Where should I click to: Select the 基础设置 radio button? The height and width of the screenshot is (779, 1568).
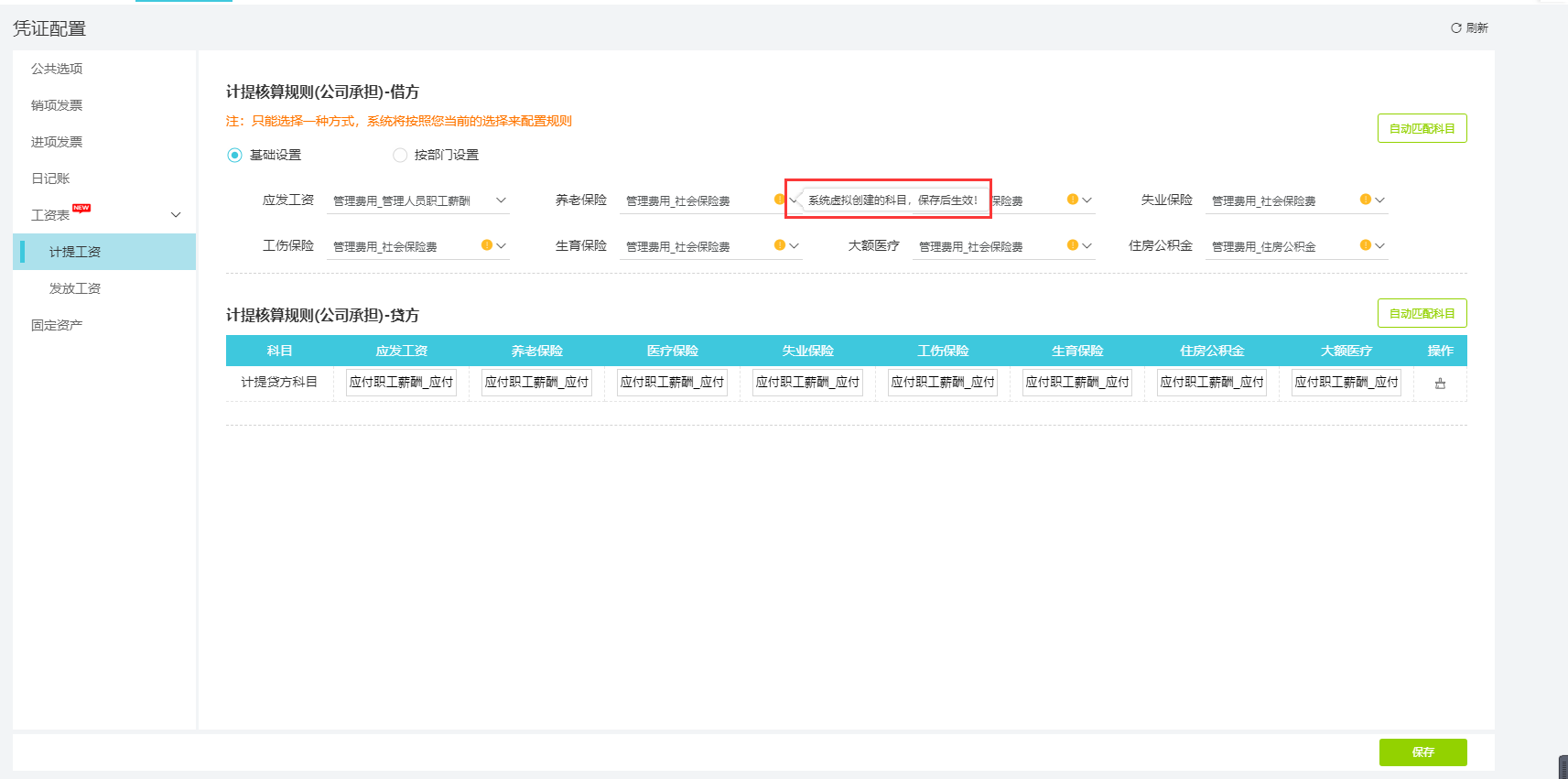(234, 156)
